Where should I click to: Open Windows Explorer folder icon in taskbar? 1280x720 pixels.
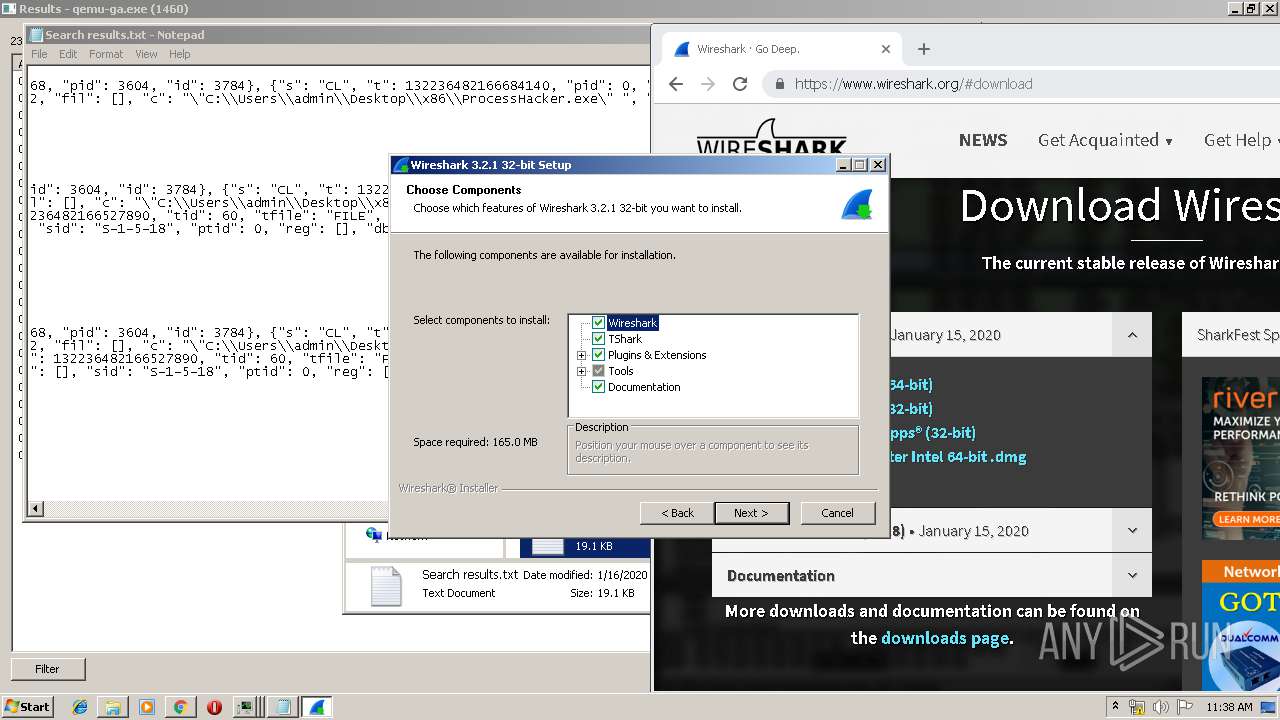(113, 707)
